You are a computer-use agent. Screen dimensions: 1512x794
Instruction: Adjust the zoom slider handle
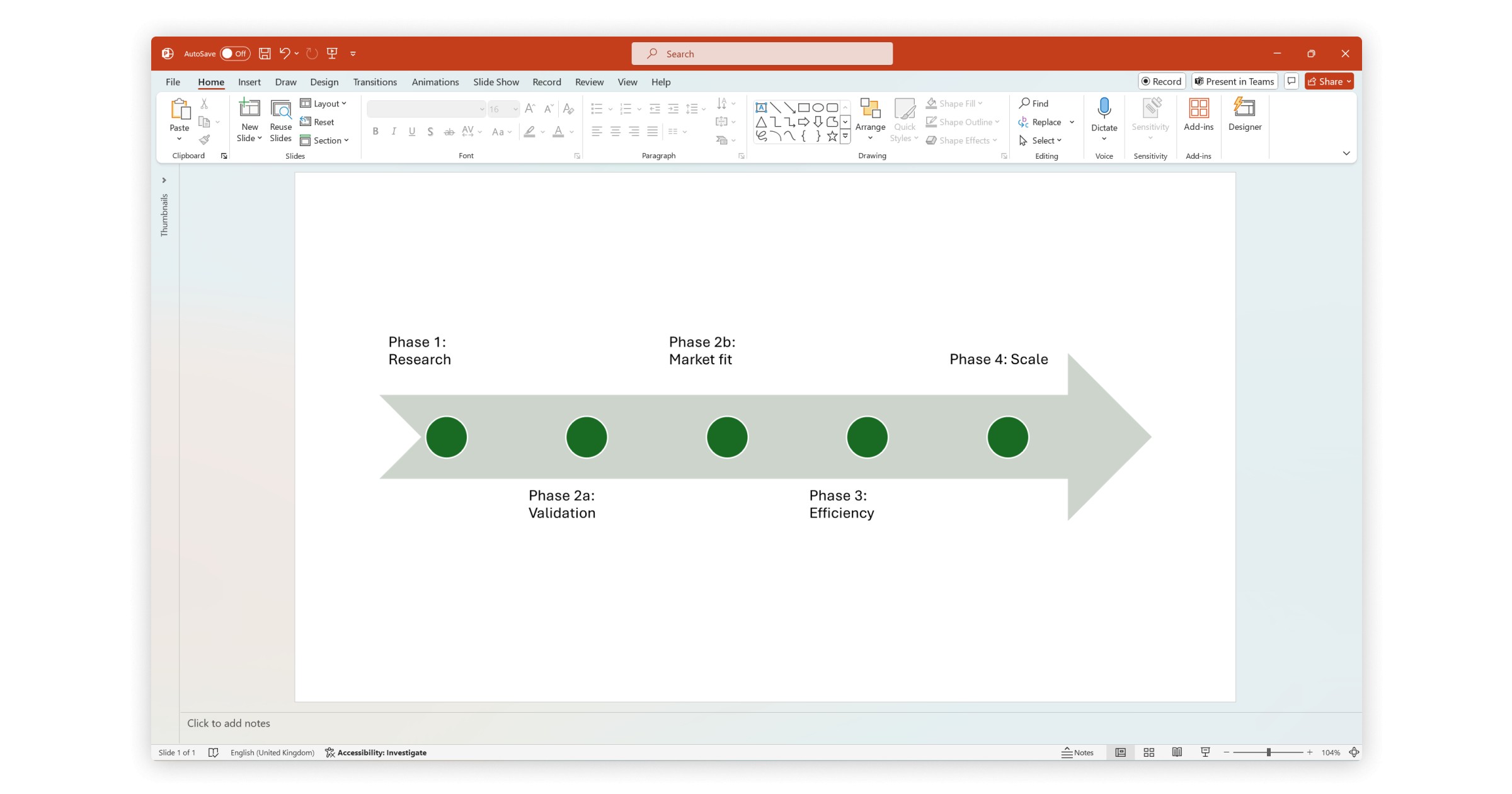(1268, 752)
